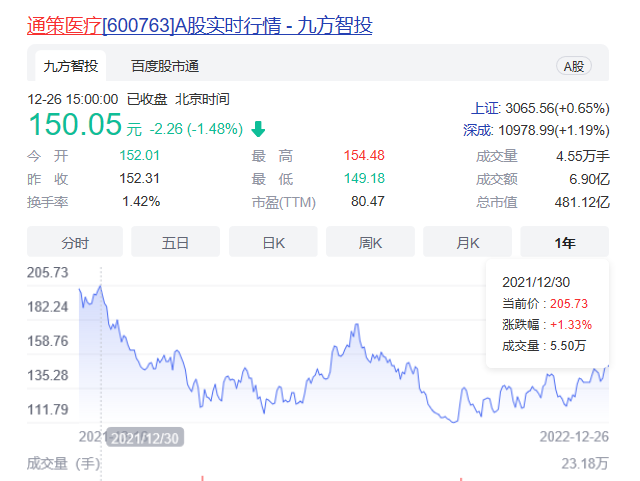Select the 1年 chart tab
The width and height of the screenshot is (640, 481).
pos(564,243)
